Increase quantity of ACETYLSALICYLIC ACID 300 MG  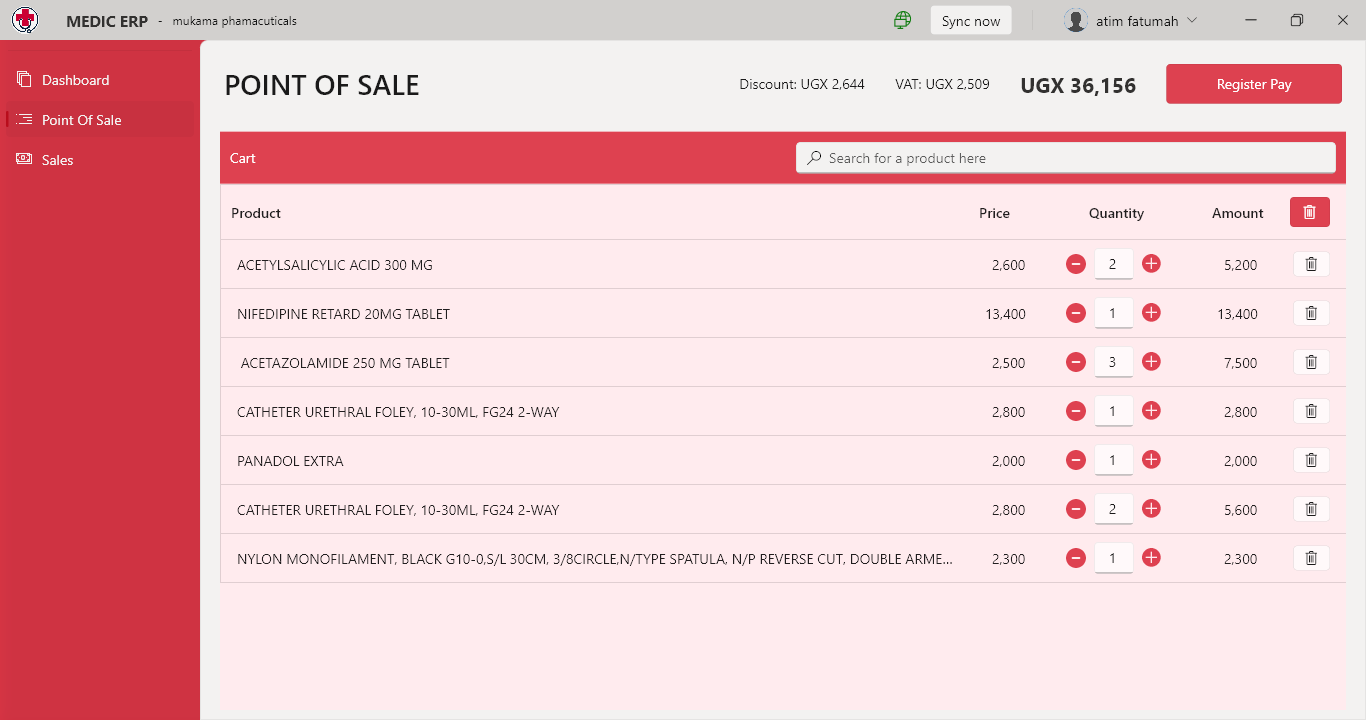pos(1151,264)
